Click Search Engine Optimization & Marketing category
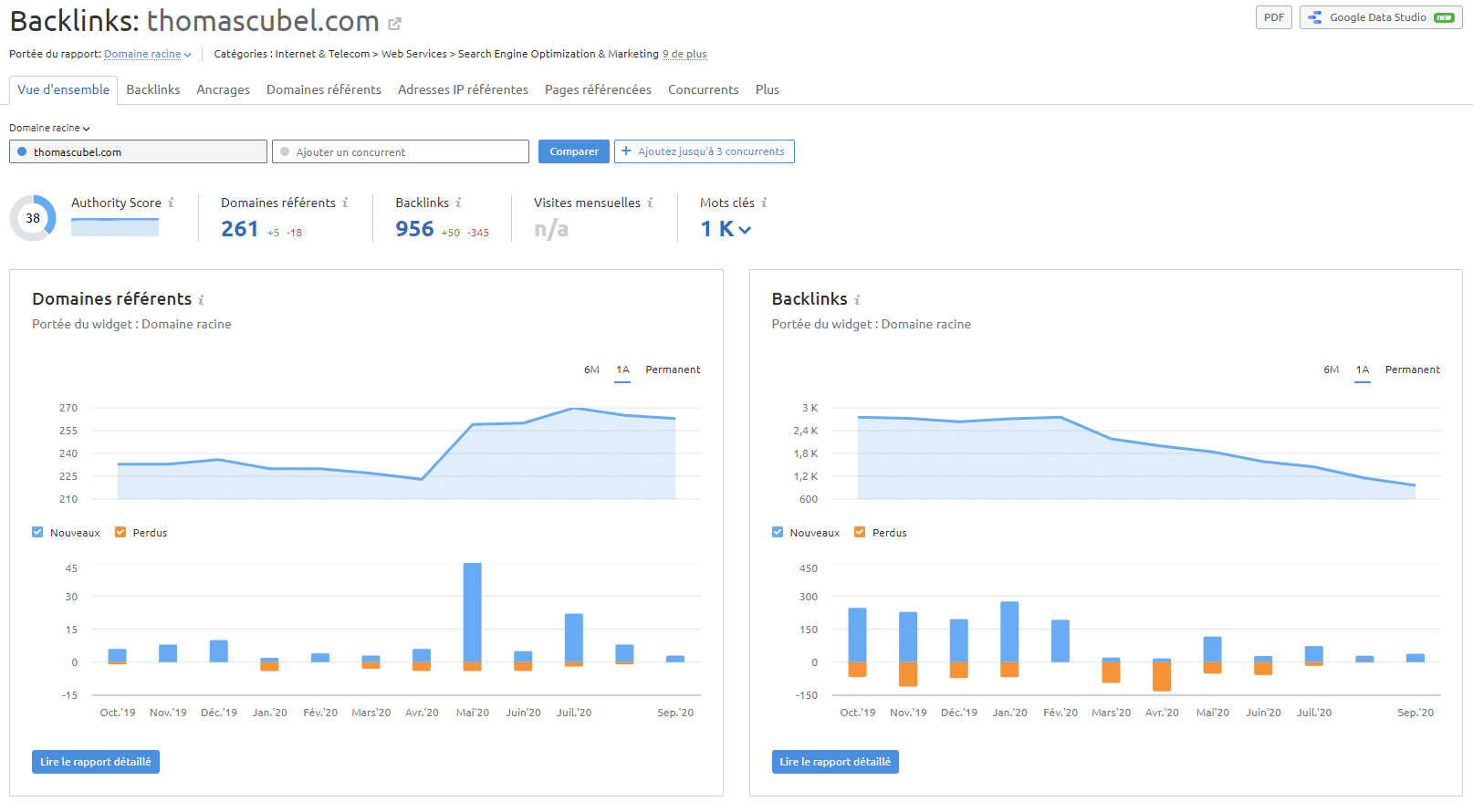 559,54
